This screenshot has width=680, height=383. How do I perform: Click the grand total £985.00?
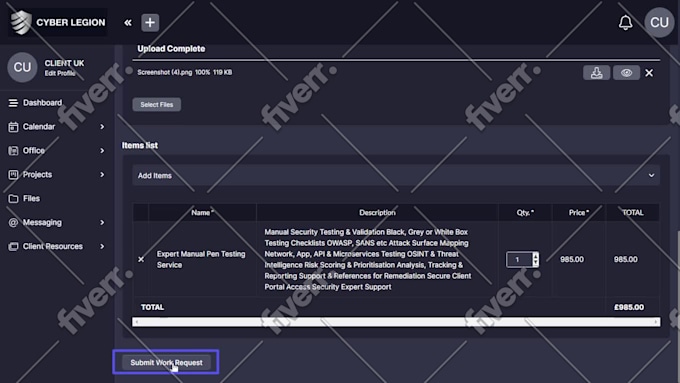point(629,307)
